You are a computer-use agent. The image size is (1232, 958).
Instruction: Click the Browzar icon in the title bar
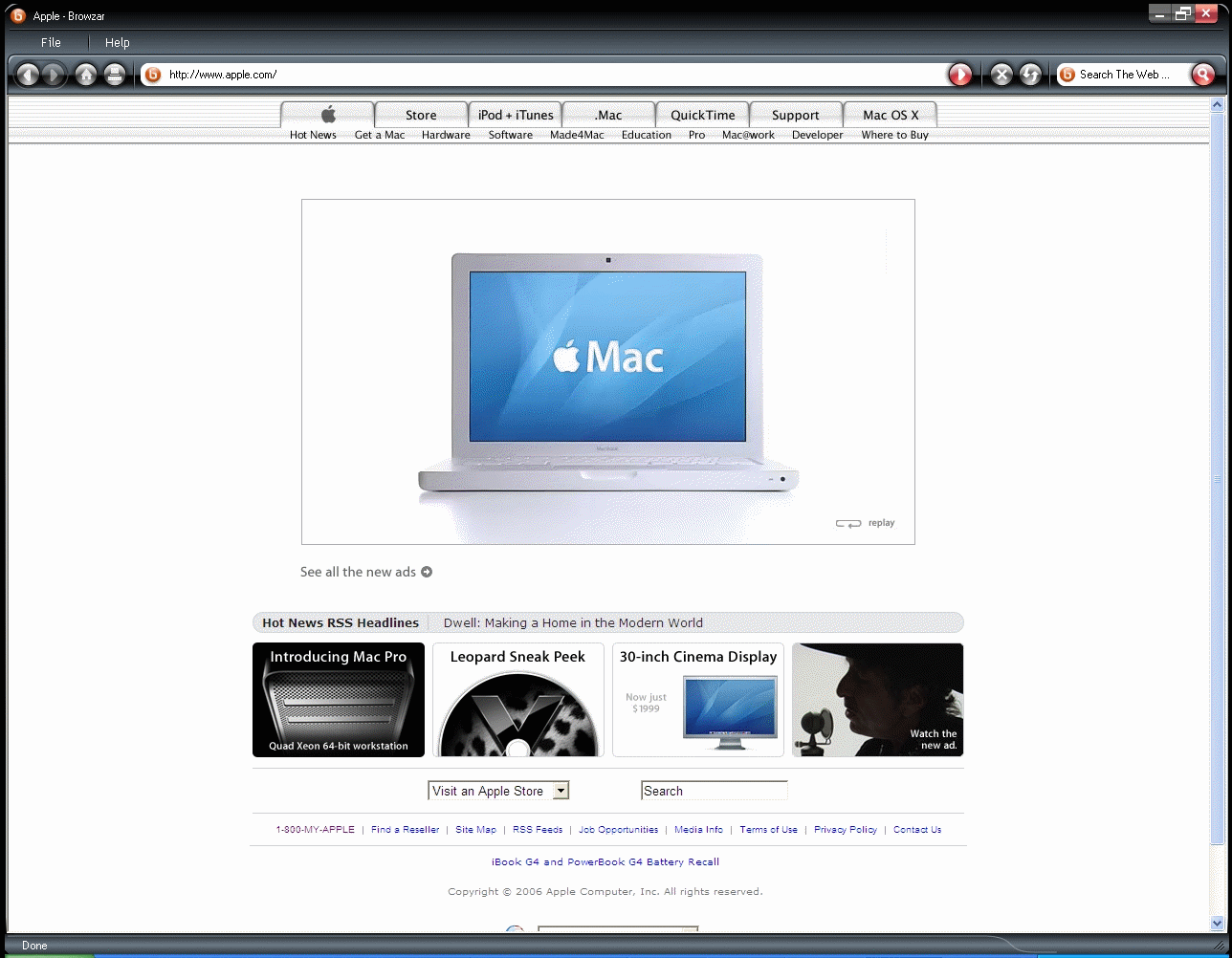(x=17, y=15)
